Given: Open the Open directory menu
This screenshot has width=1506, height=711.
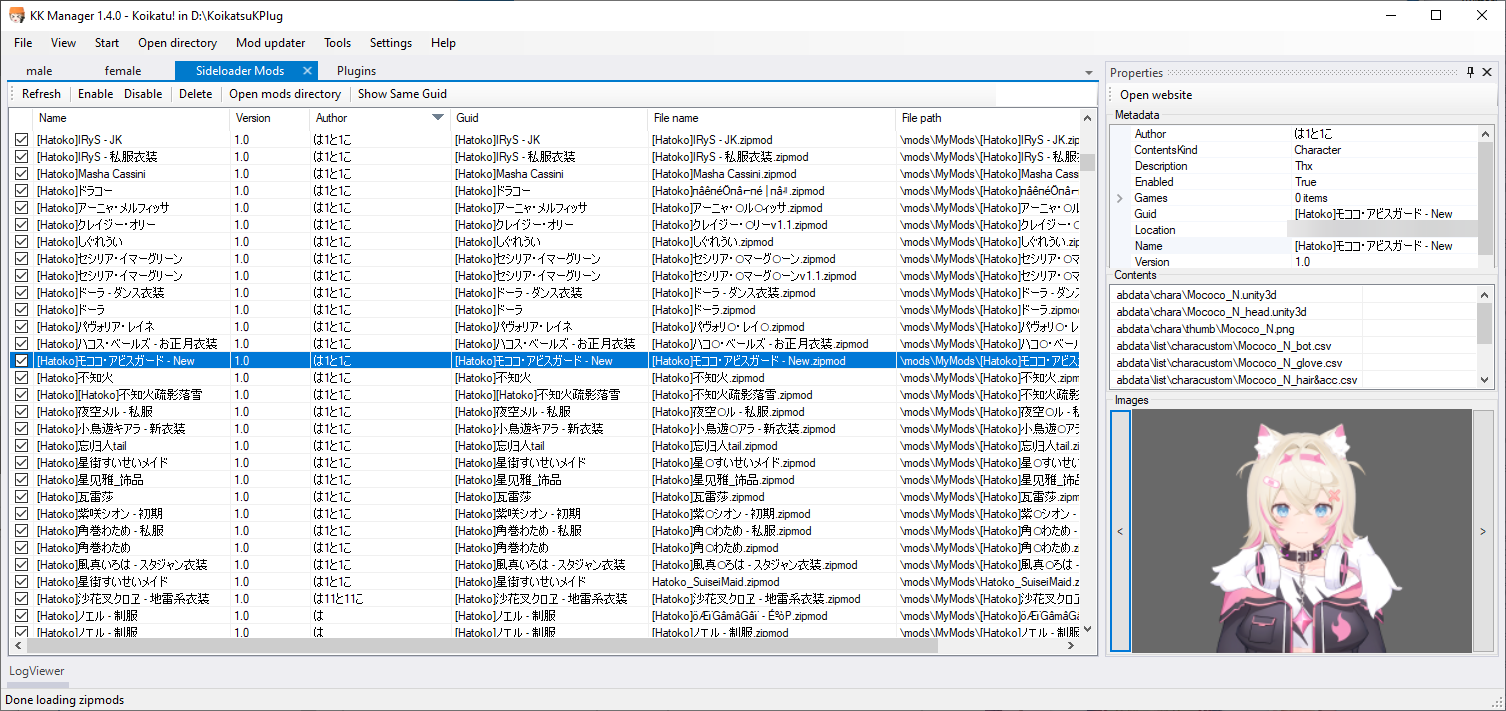Looking at the screenshot, I should click(x=177, y=43).
